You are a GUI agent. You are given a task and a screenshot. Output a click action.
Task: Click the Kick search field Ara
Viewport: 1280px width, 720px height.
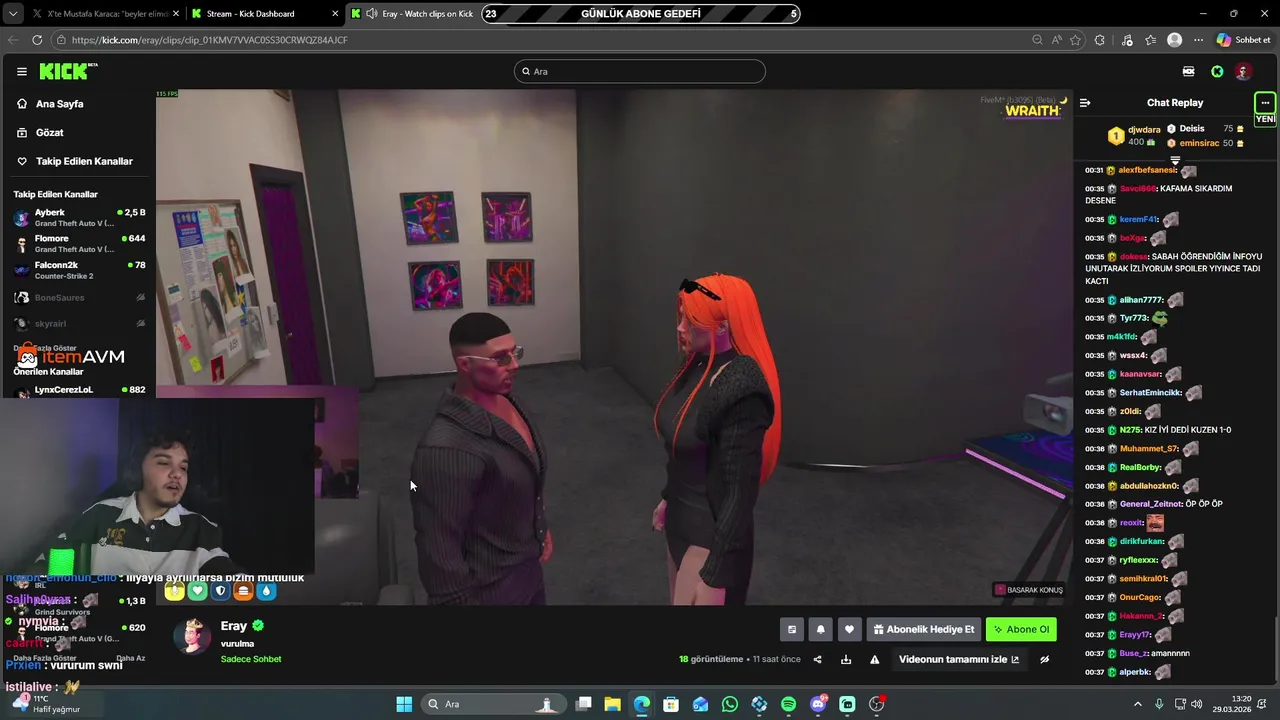tap(640, 71)
